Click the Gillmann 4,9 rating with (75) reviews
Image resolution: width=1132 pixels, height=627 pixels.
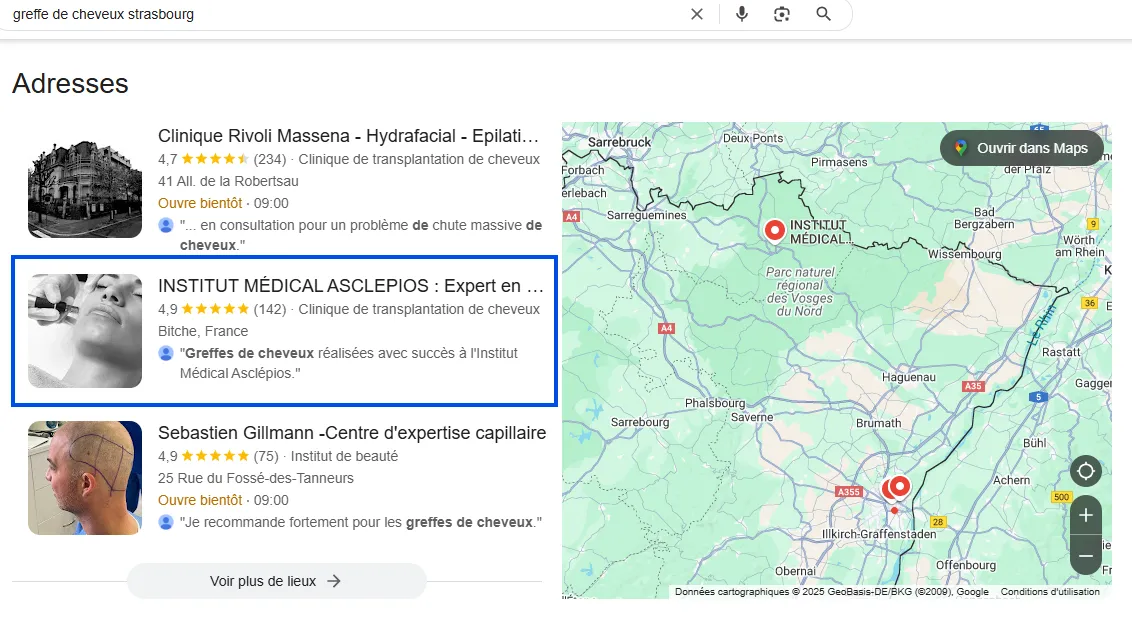218,457
